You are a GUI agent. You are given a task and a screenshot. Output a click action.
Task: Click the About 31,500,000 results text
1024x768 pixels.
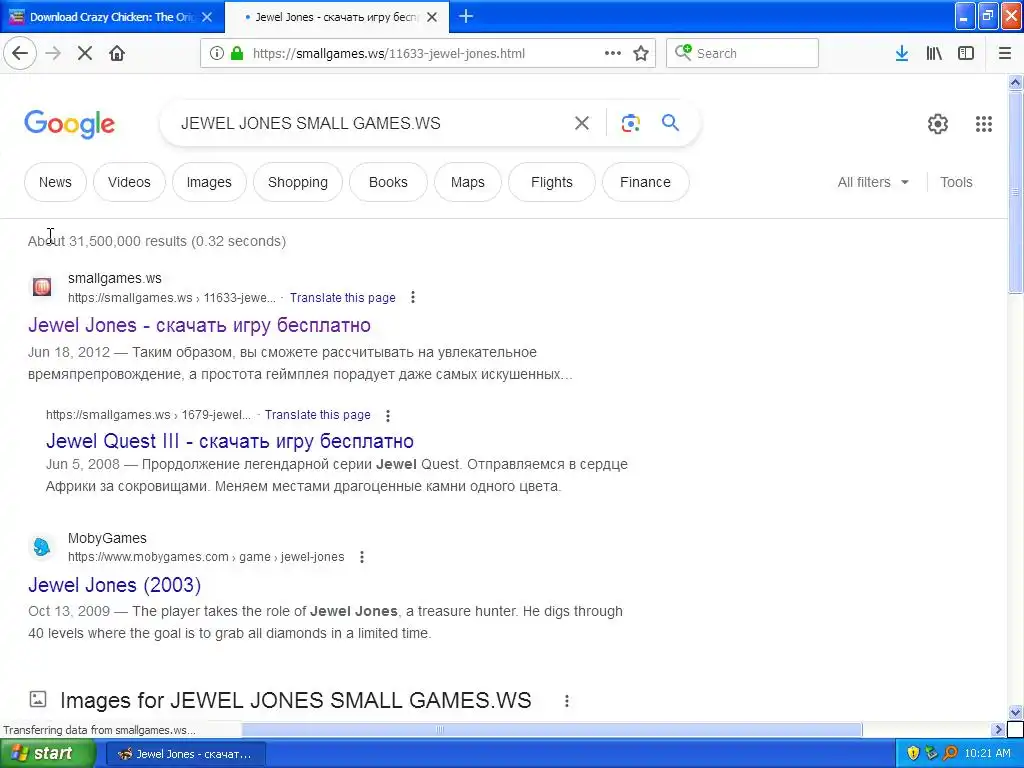(157, 241)
